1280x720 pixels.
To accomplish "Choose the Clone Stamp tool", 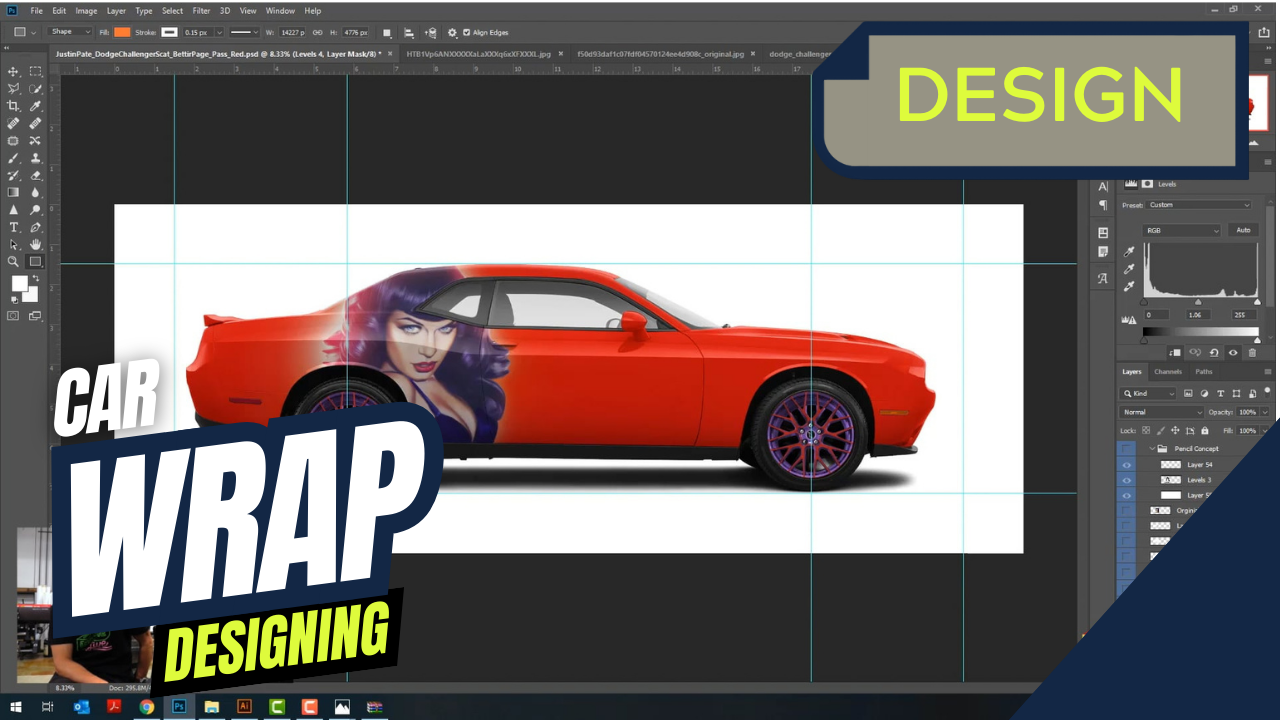I will (x=36, y=158).
